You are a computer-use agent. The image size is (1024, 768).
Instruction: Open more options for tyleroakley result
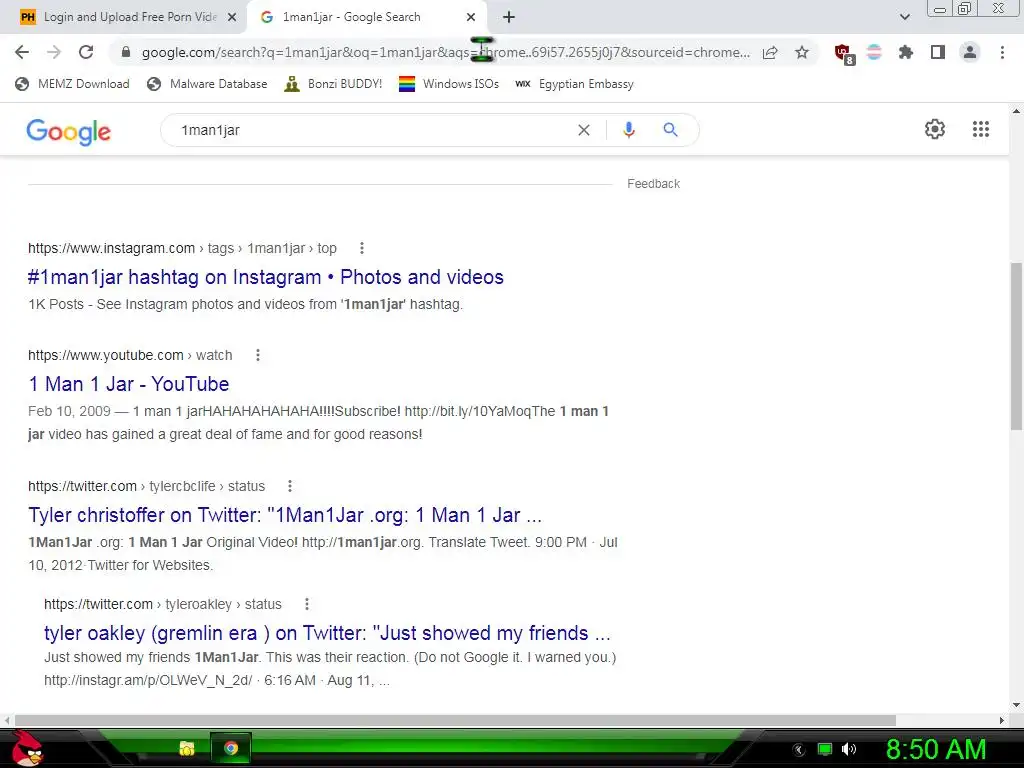pyautogui.click(x=307, y=604)
